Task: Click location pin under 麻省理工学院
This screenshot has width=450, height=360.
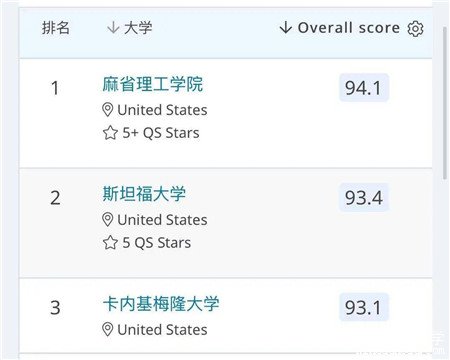Action: click(107, 110)
